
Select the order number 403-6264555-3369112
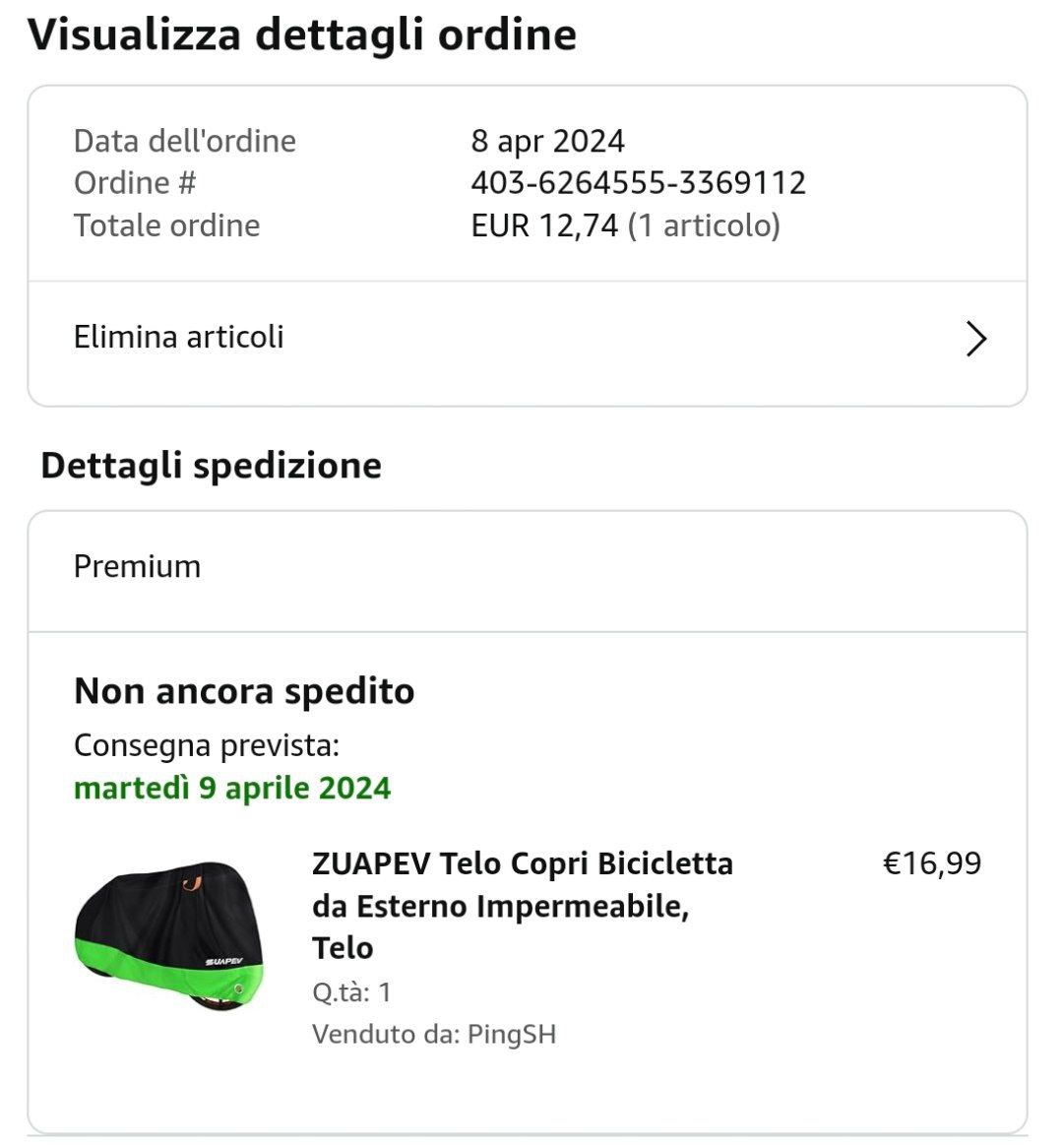pyautogui.click(x=639, y=183)
